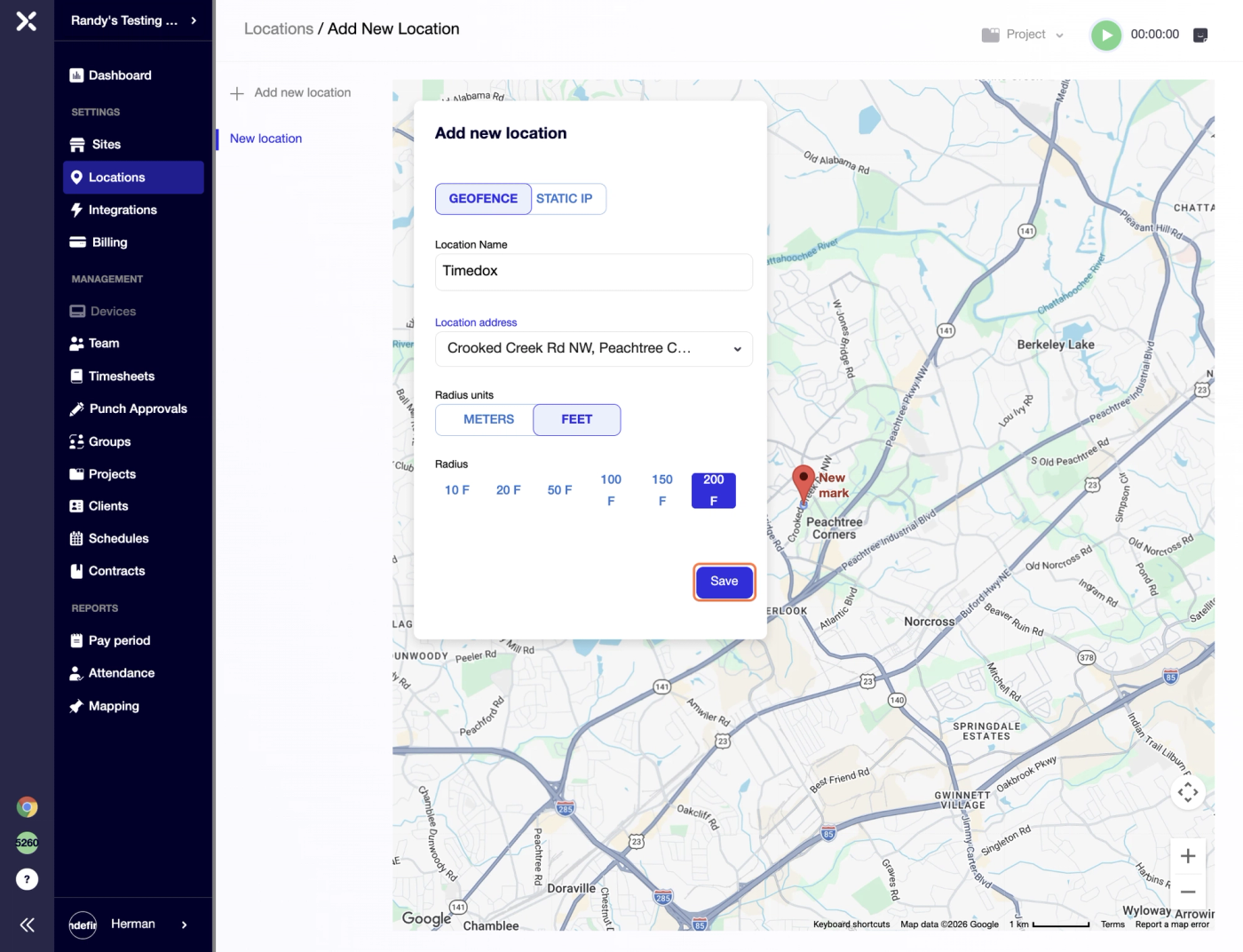Select the GEOFENCE location type
Screen dimensions: 1243x952
point(483,199)
